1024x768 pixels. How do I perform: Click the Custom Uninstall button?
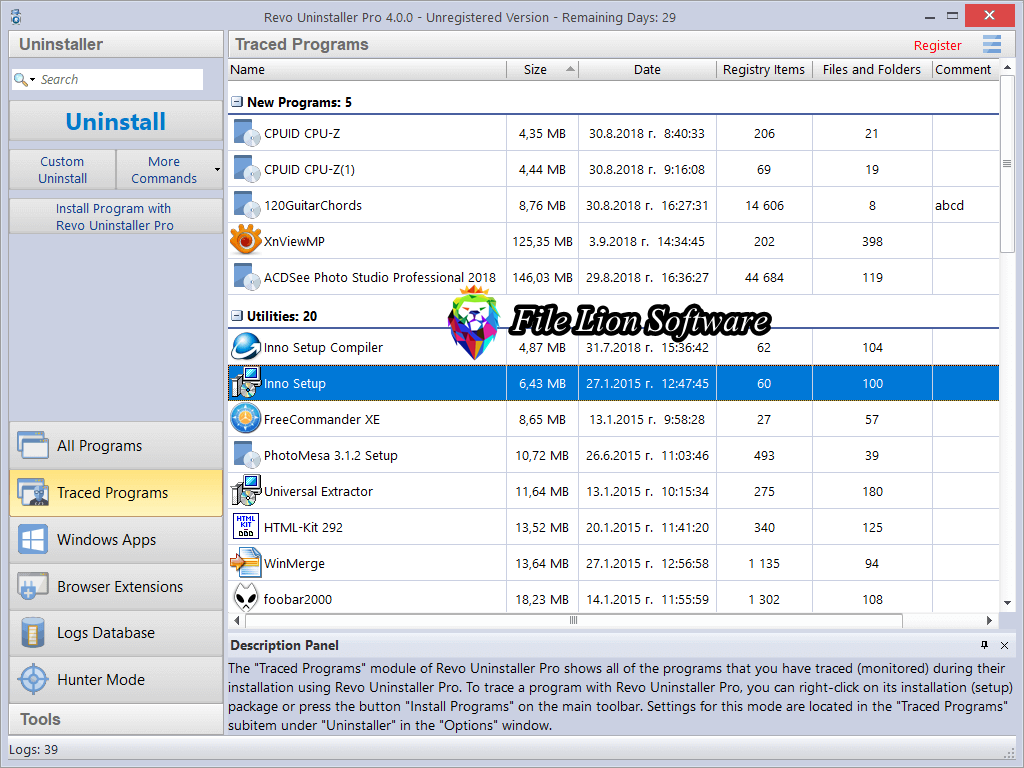pos(63,170)
